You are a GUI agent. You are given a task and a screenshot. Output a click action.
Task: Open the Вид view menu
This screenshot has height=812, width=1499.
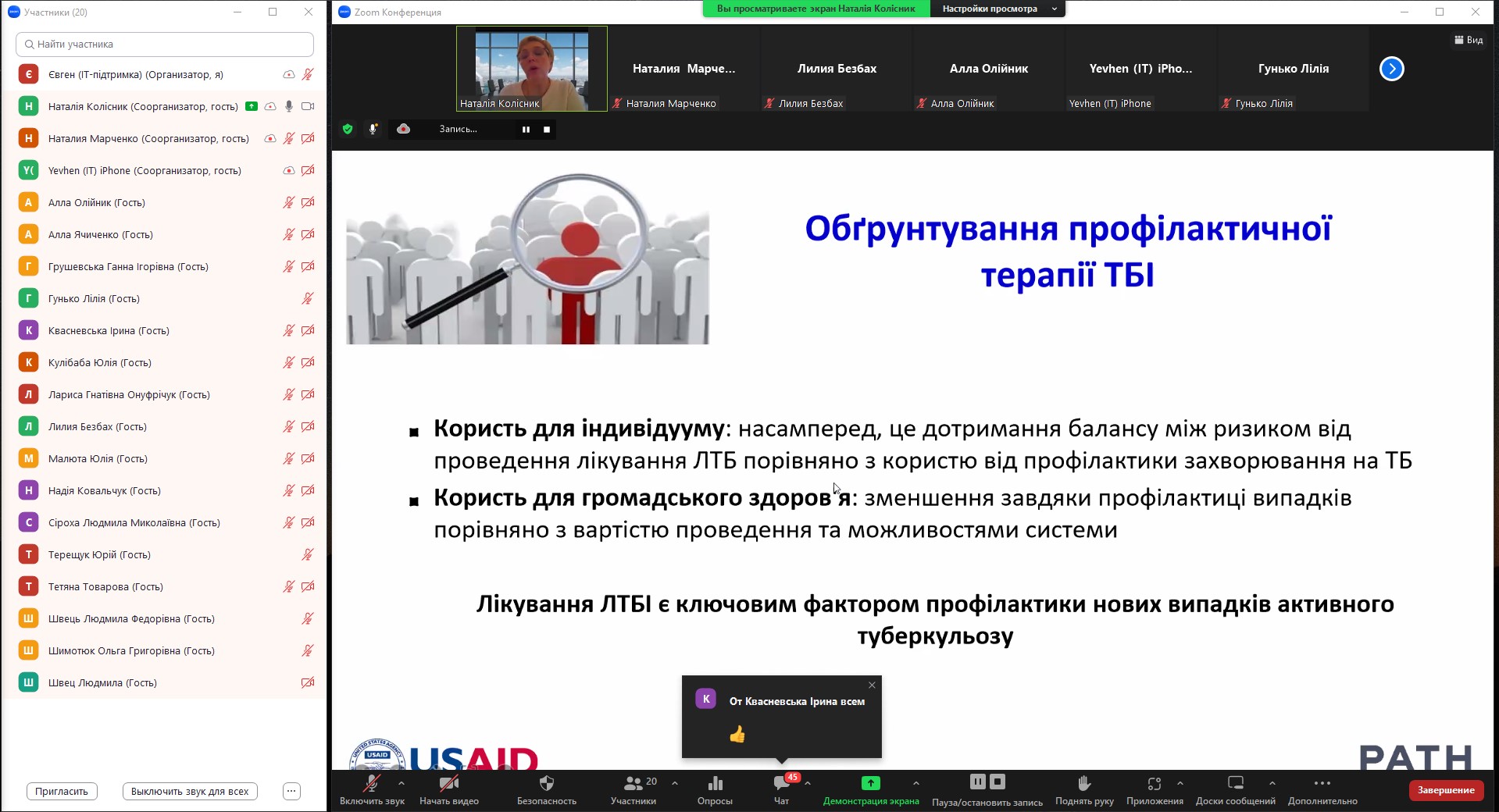tap(1469, 40)
